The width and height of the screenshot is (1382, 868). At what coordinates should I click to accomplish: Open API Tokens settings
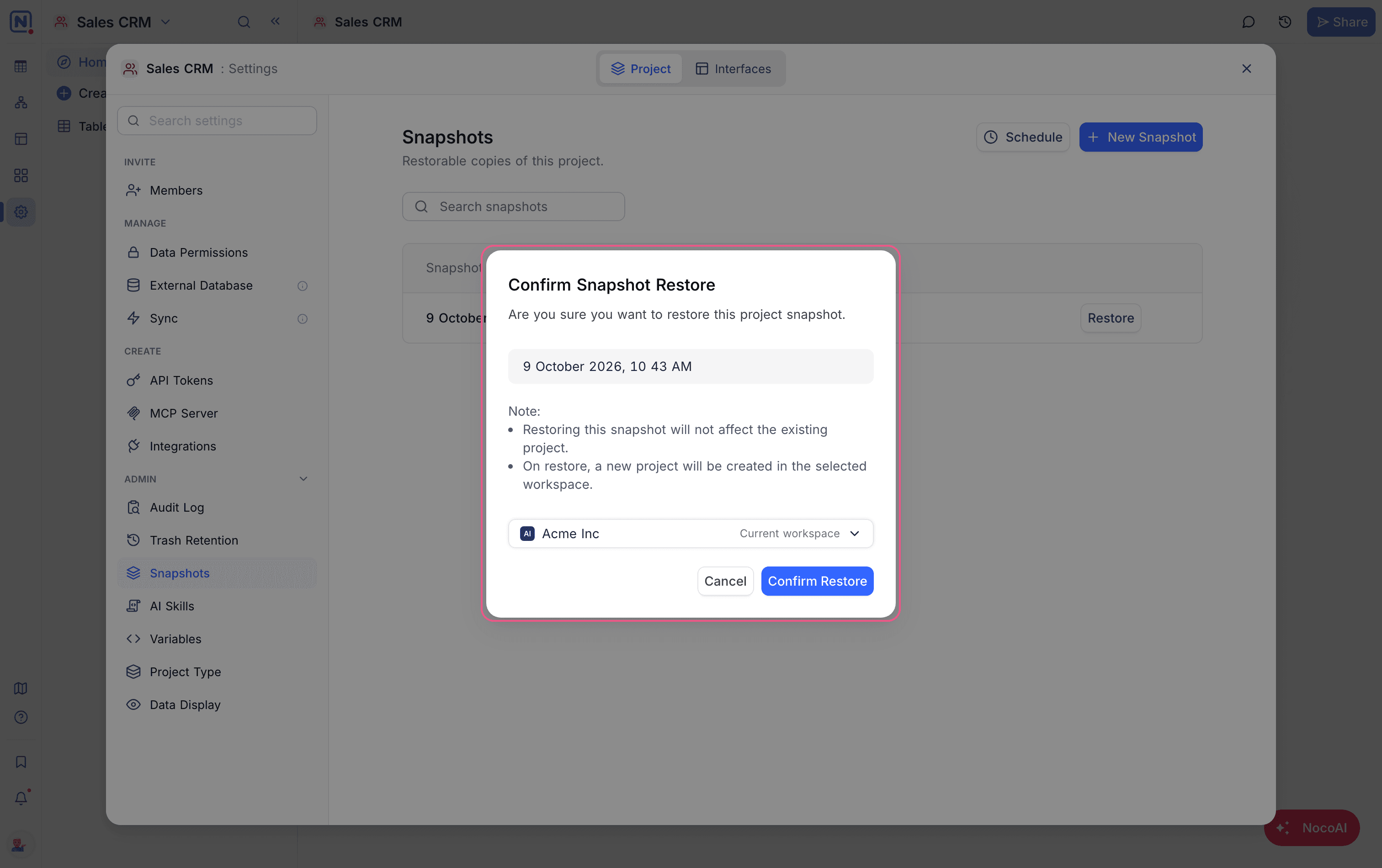pos(217,380)
